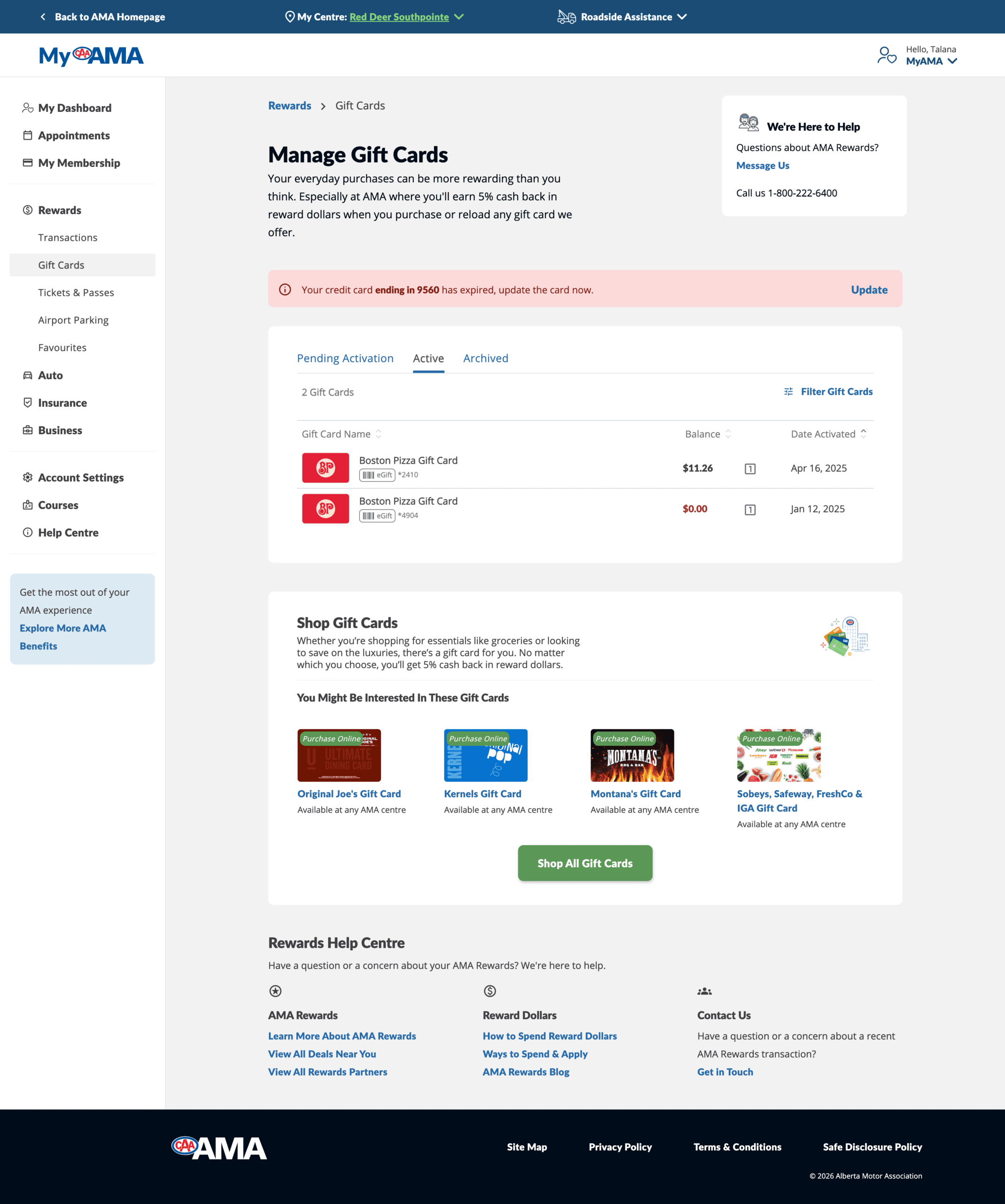
Task: Click the info icon in expired card alert
Action: point(285,290)
